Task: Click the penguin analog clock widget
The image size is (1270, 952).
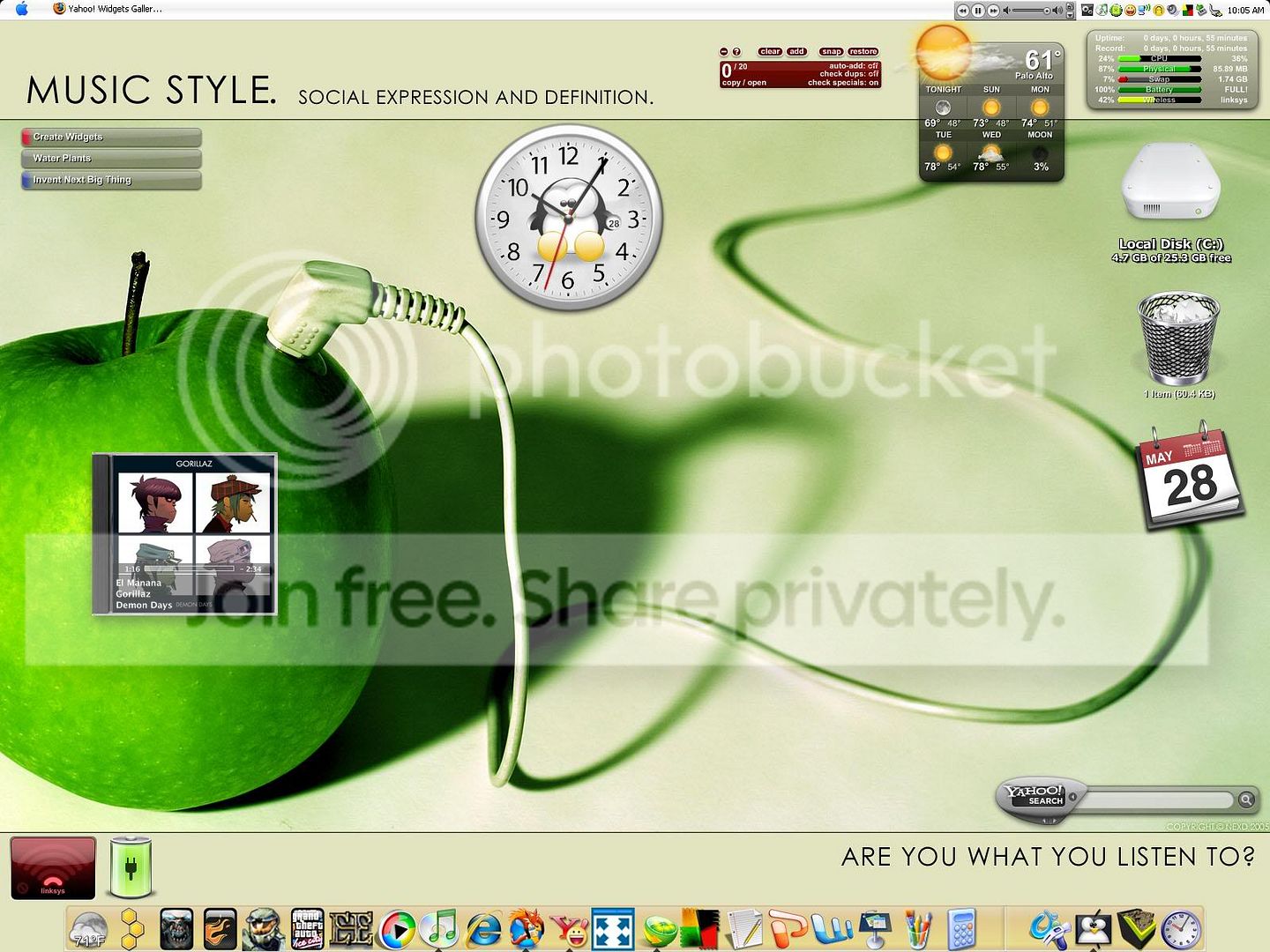Action: [569, 218]
